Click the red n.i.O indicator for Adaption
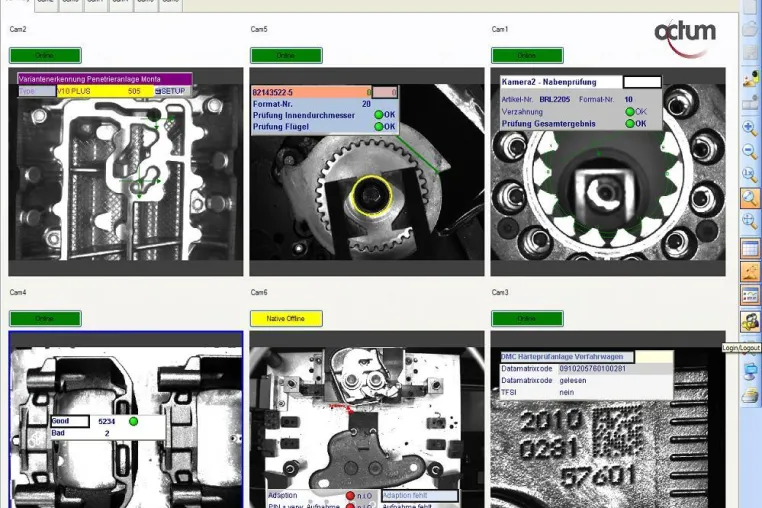The width and height of the screenshot is (762, 508). [x=350, y=495]
